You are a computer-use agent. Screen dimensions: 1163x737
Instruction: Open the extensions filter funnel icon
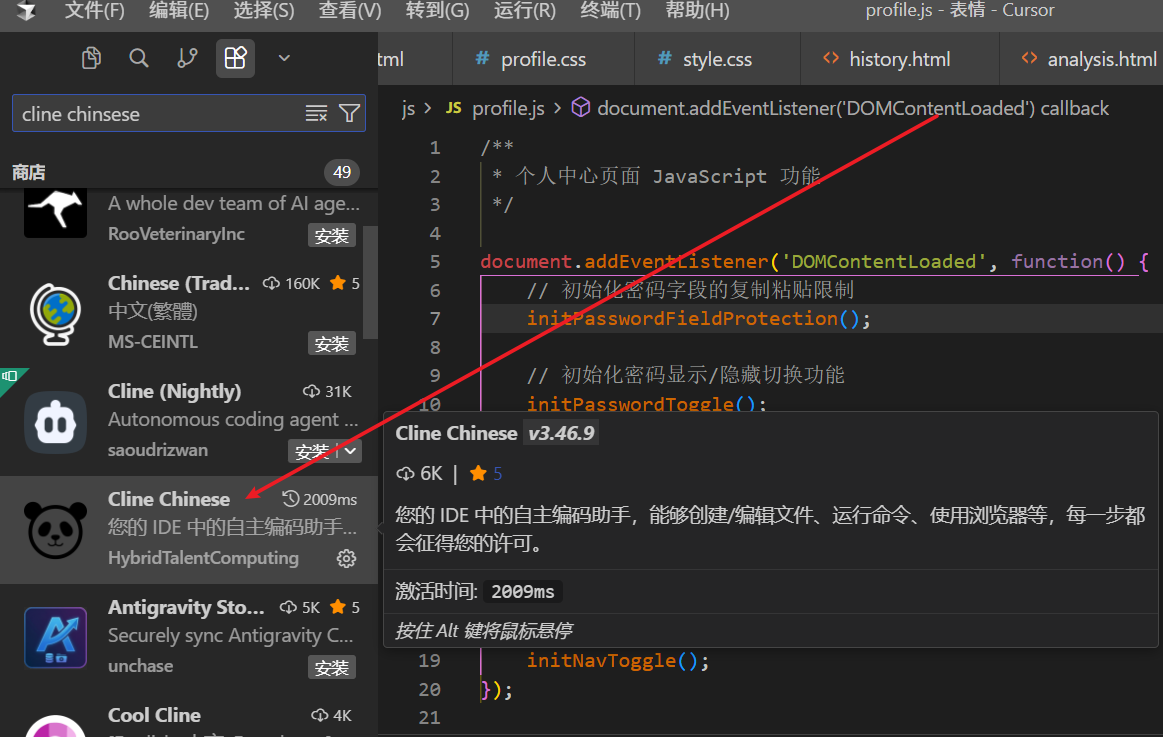pos(349,113)
